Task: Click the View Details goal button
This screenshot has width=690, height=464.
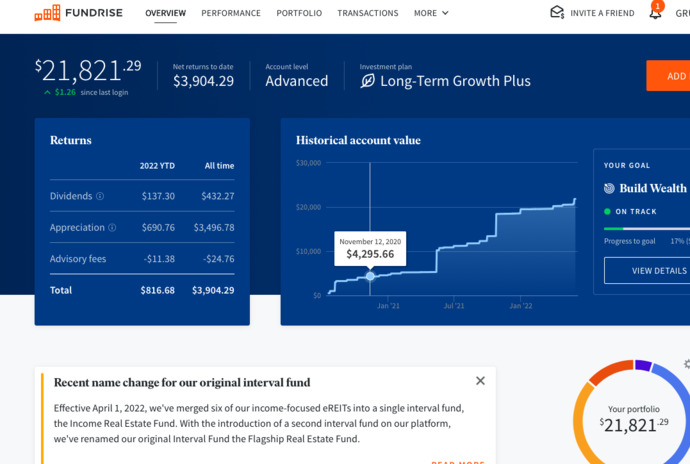Action: [647, 271]
